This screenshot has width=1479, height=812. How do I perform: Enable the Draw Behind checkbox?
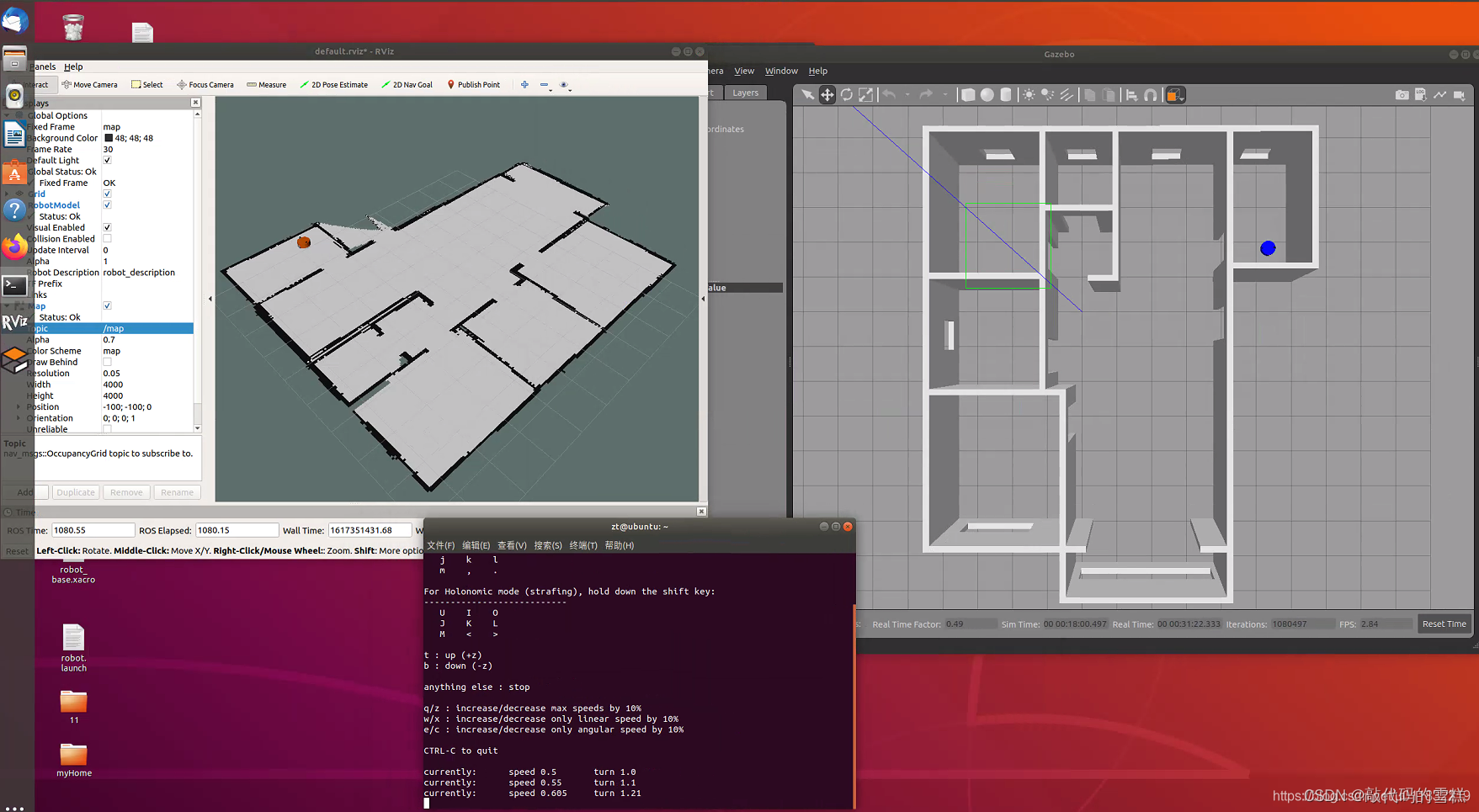(x=107, y=362)
